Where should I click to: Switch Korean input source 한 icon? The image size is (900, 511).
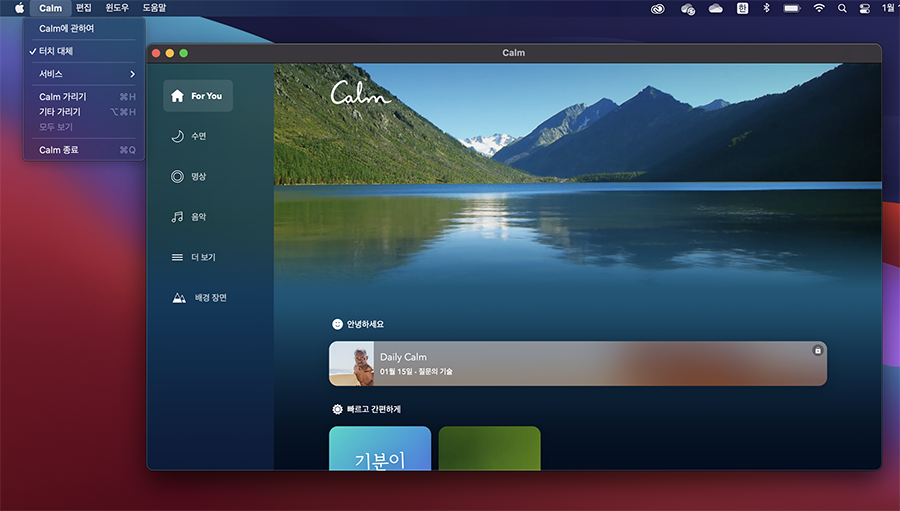pyautogui.click(x=742, y=8)
